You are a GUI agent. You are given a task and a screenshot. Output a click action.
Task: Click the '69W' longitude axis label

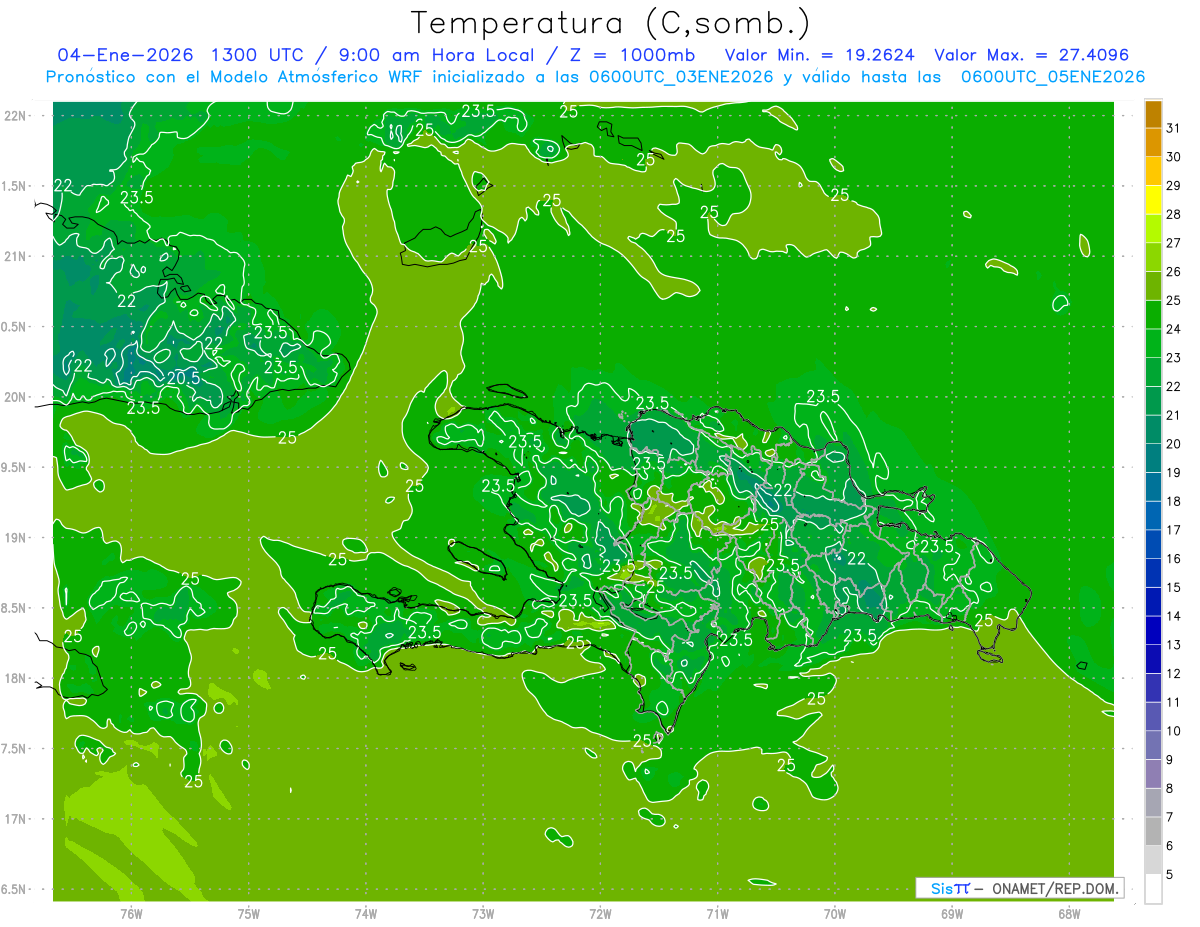pos(951,913)
